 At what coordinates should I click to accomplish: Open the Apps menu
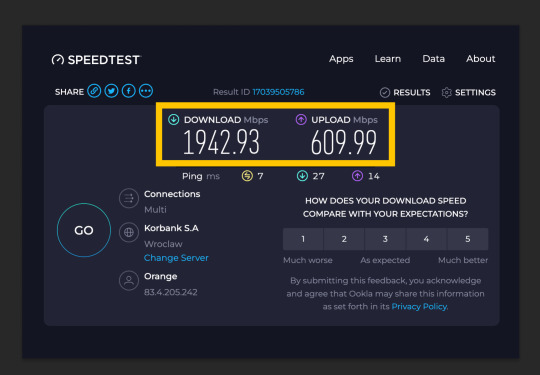point(341,59)
